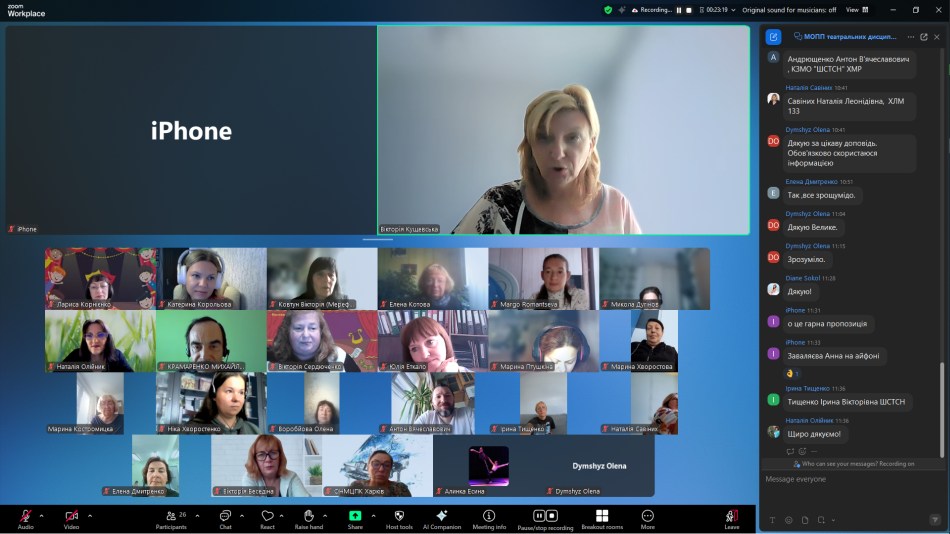Open Host tools shield icon
The height and width of the screenshot is (534, 950).
pos(398,517)
